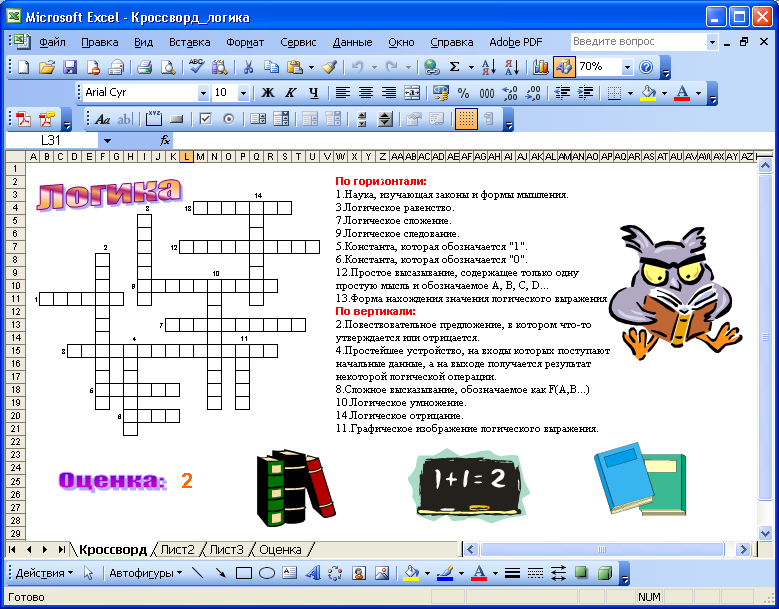Switch to the Оценка sheet tab
This screenshot has height=609, width=779.
click(x=280, y=549)
